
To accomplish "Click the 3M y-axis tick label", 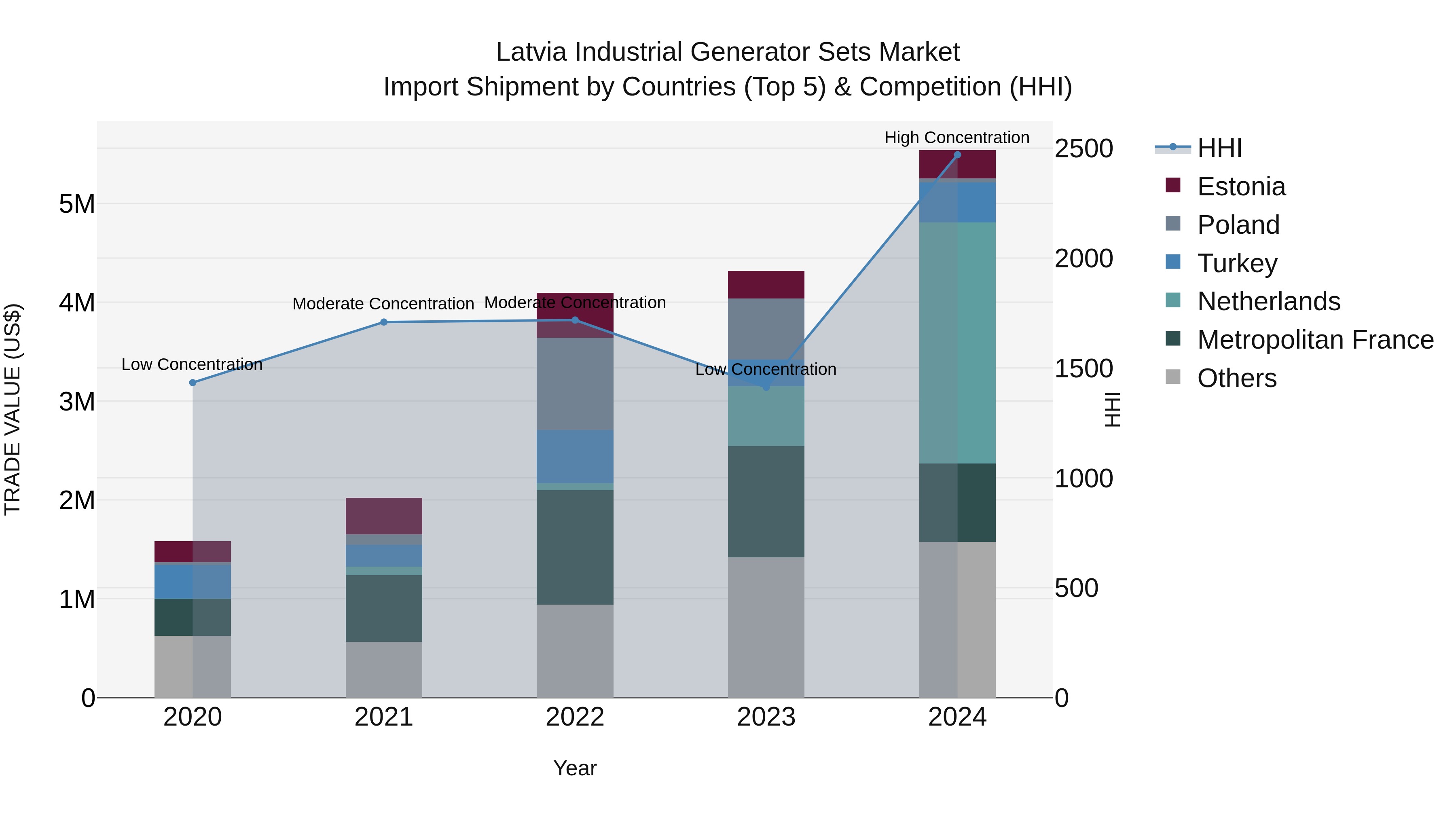I will [x=77, y=401].
